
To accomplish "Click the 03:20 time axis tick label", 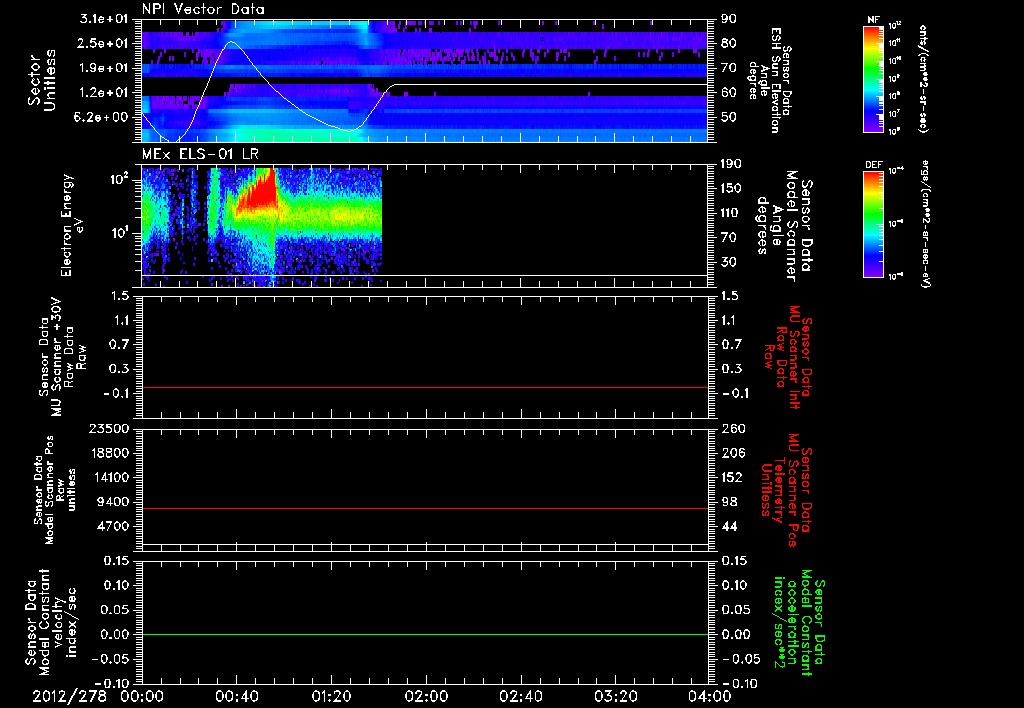I will tap(615, 696).
